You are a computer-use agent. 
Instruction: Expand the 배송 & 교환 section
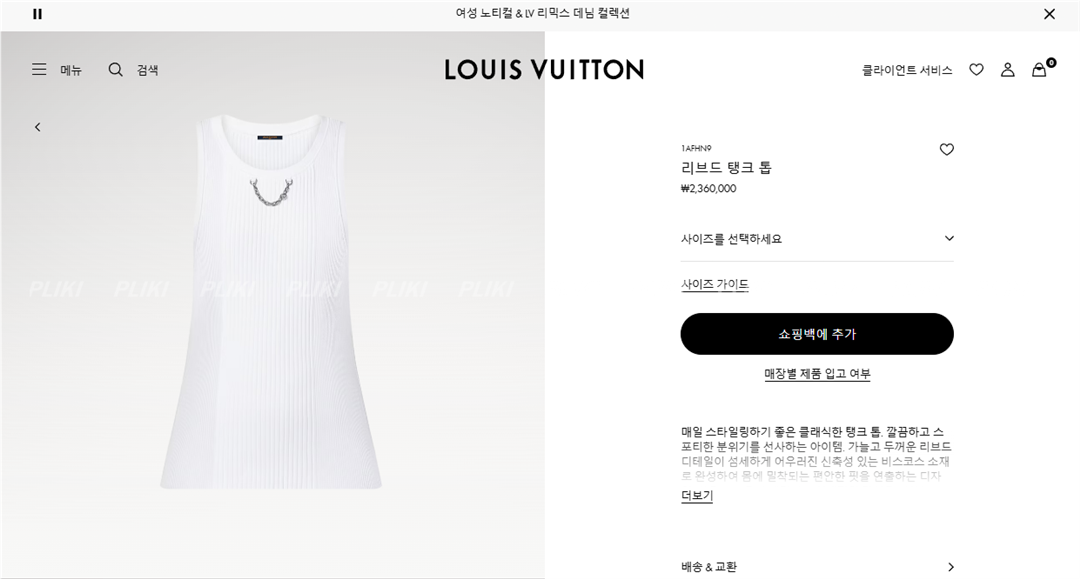tap(817, 567)
